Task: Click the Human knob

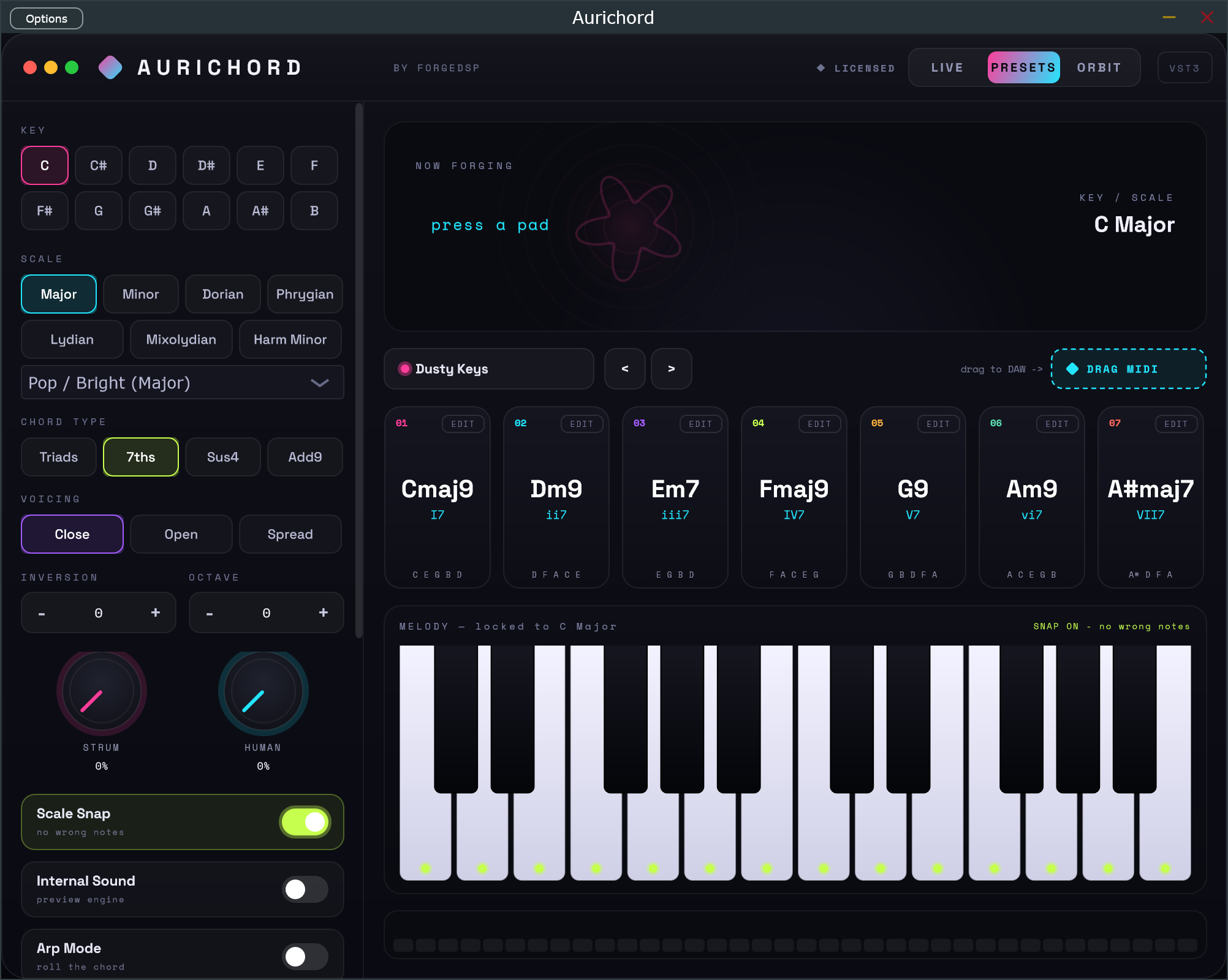Action: coord(263,692)
